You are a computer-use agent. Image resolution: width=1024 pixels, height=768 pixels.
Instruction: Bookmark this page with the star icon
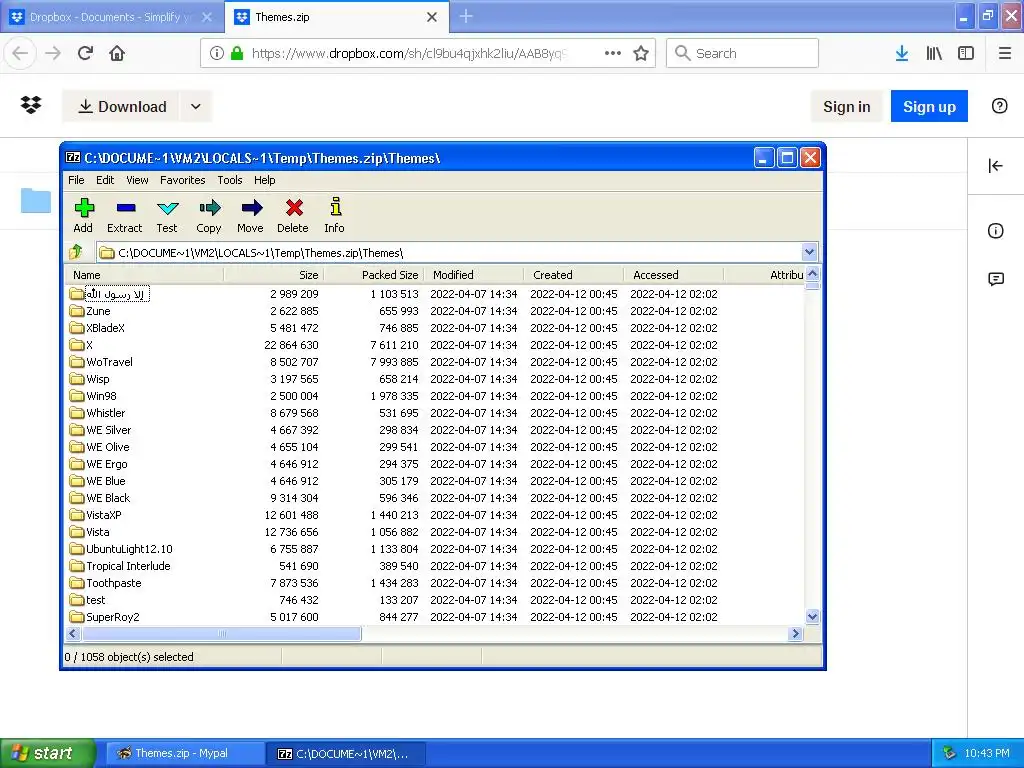[x=641, y=53]
